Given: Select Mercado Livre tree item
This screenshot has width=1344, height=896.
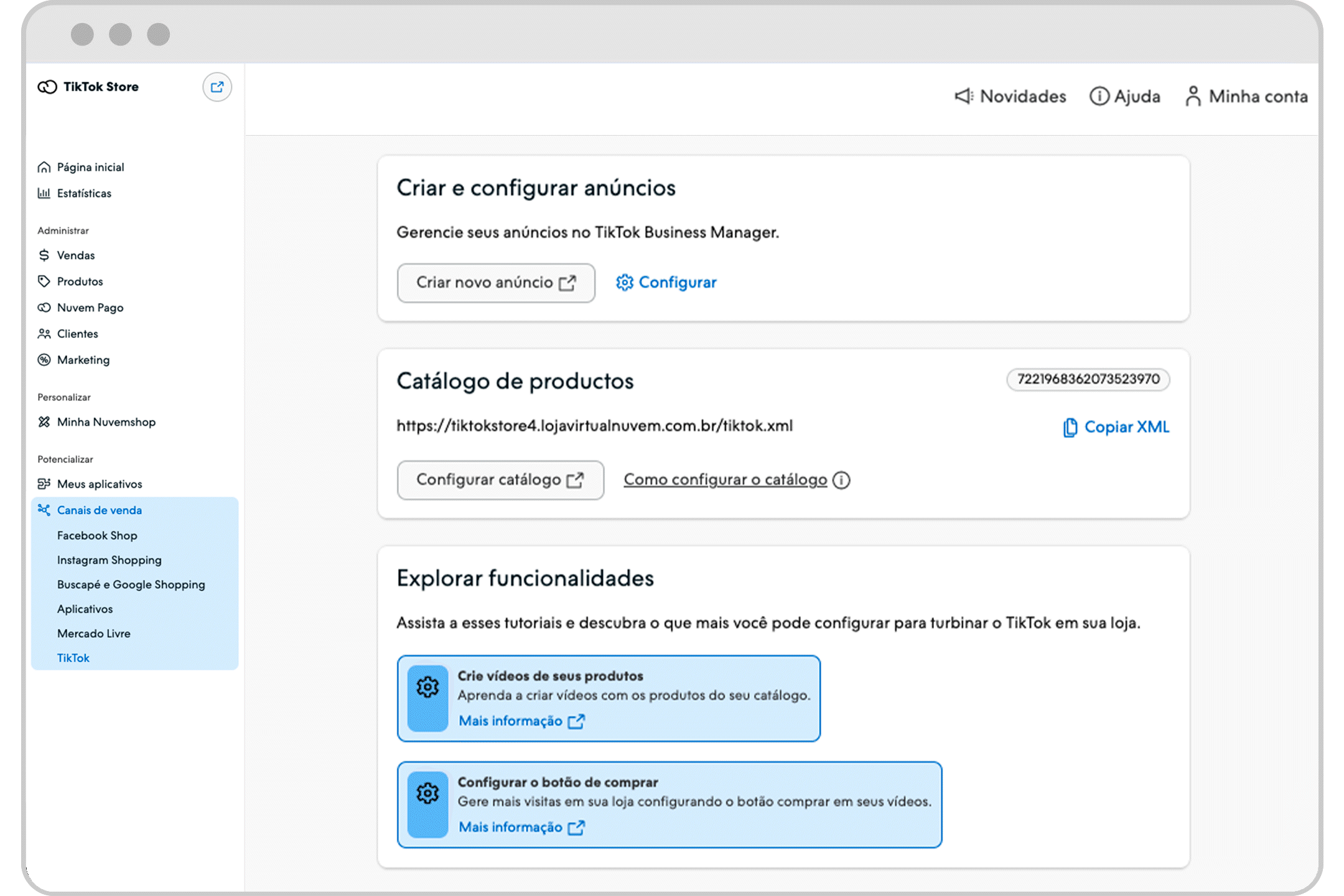Looking at the screenshot, I should pyautogui.click(x=94, y=633).
